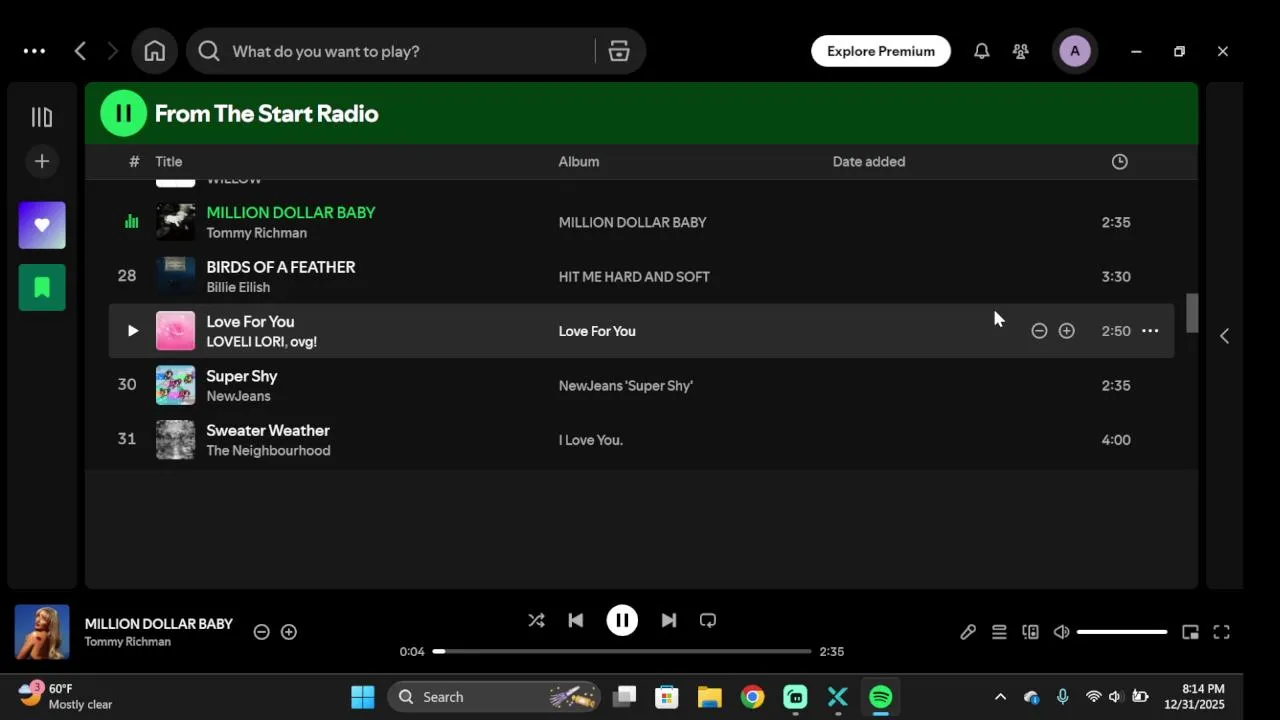Expand Your Library sidebar
The image size is (1280, 720).
pos(41,117)
